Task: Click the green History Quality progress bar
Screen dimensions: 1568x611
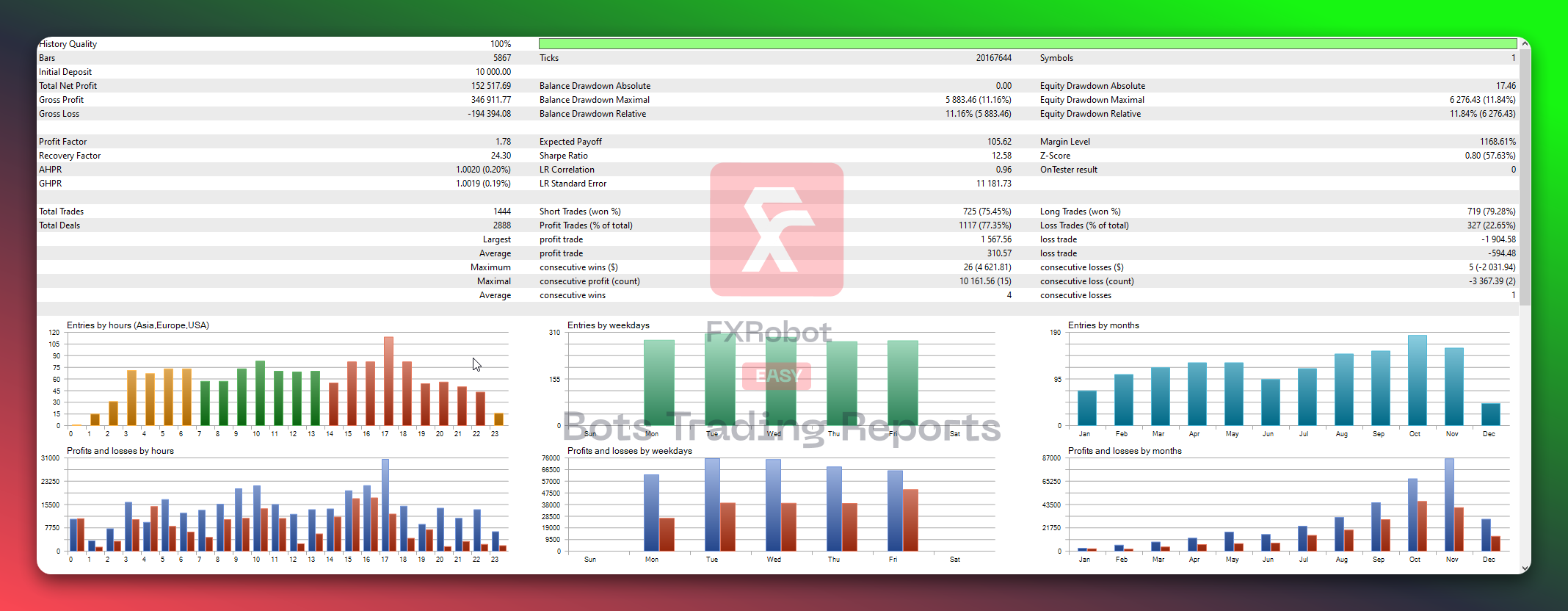Action: (x=1028, y=44)
